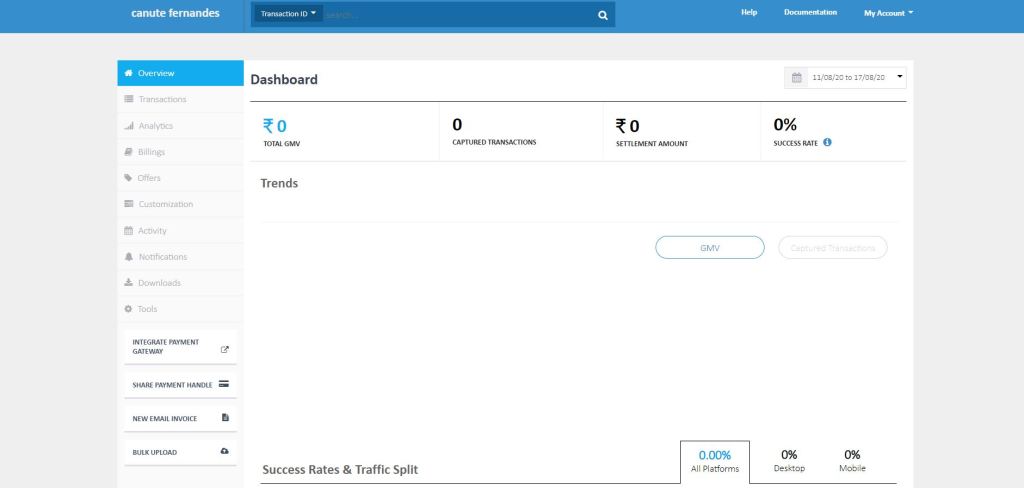The height and width of the screenshot is (488, 1024).
Task: Go to Transactions in sidebar
Action: [181, 99]
